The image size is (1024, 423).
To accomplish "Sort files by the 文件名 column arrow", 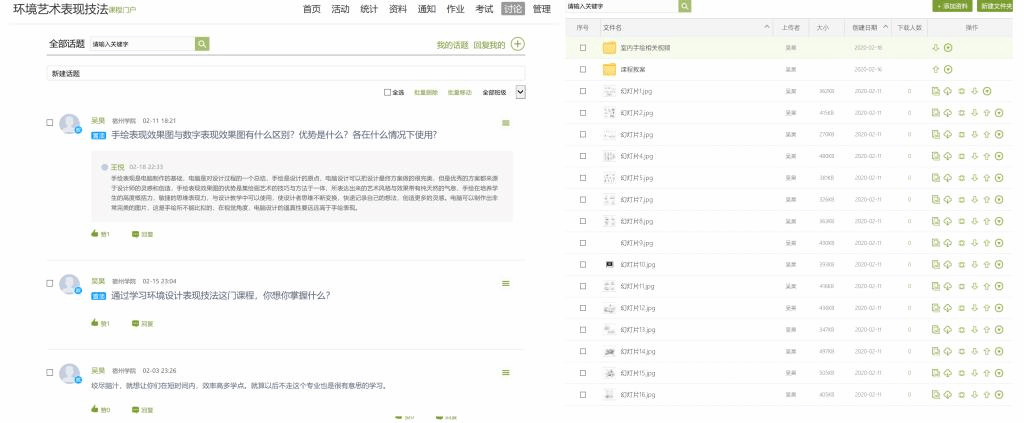I will pos(766,27).
